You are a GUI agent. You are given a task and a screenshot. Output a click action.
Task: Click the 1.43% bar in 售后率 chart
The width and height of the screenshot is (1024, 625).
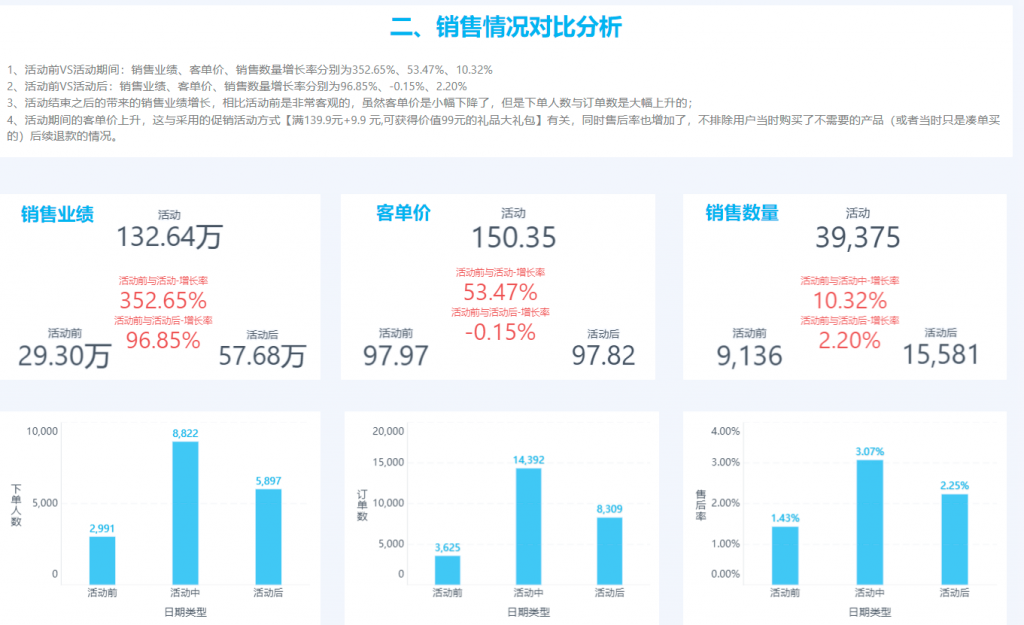pyautogui.click(x=785, y=555)
